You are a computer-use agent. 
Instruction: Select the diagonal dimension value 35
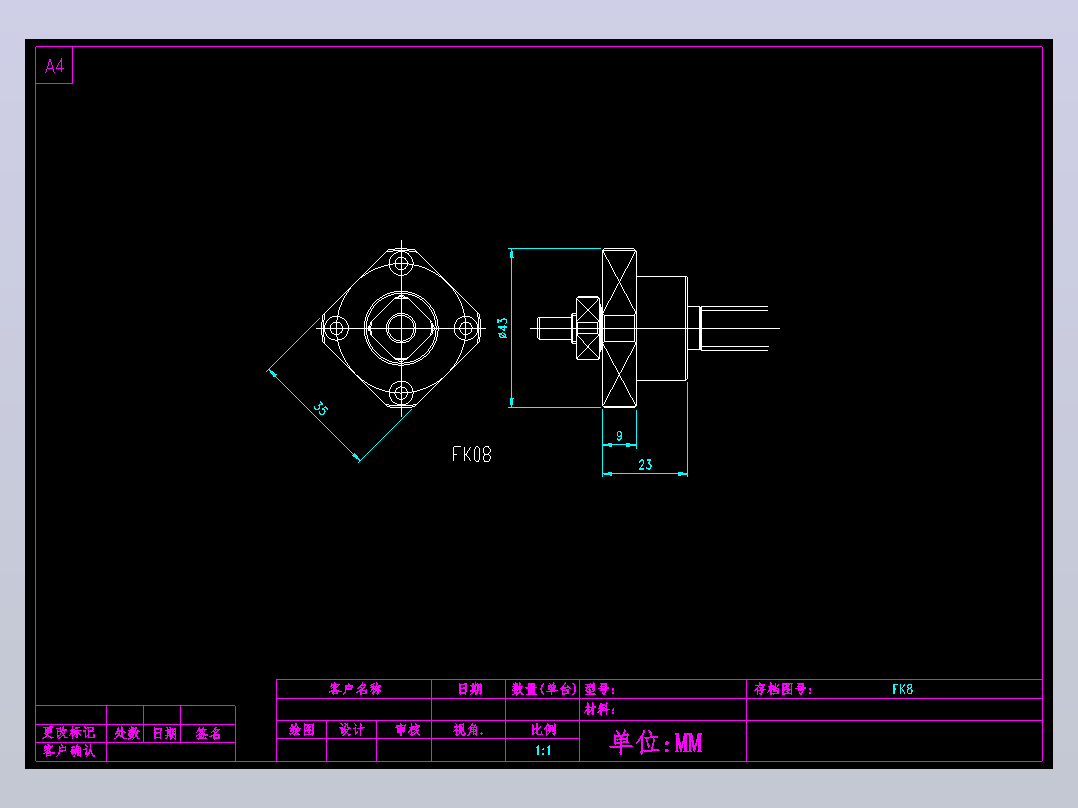(321, 408)
